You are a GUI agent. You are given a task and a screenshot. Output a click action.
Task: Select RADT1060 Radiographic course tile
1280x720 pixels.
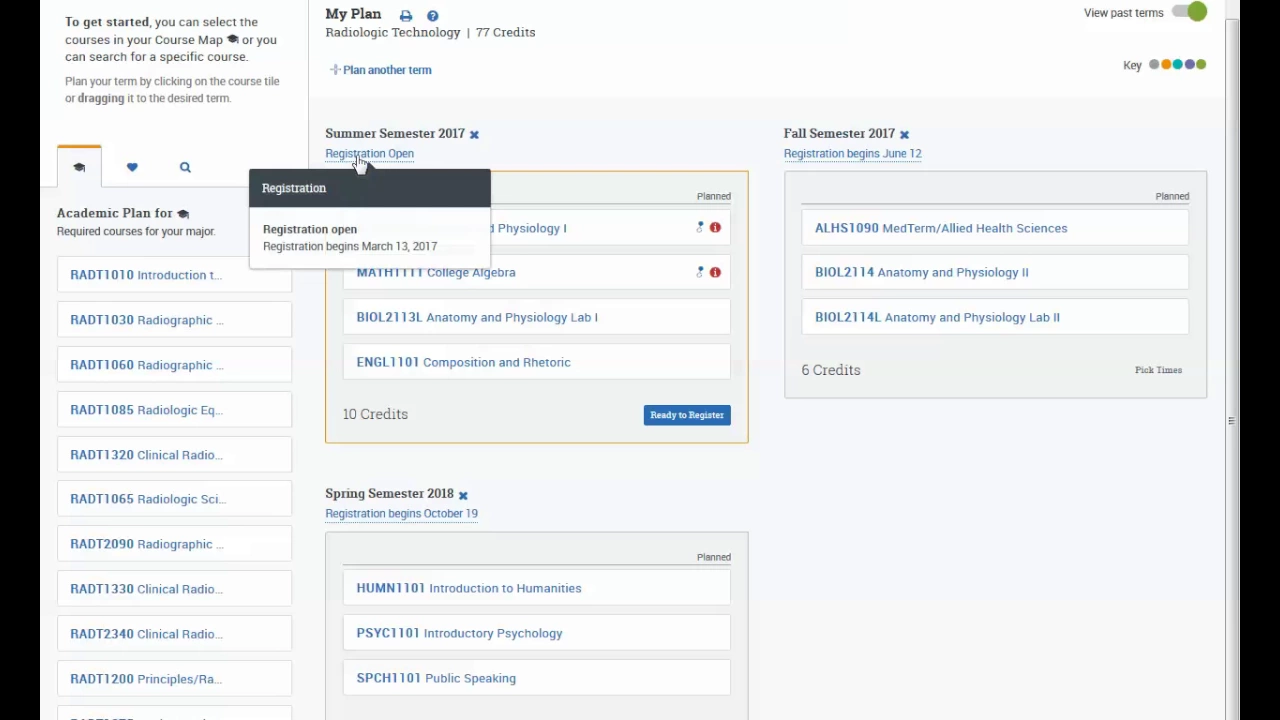pos(174,365)
